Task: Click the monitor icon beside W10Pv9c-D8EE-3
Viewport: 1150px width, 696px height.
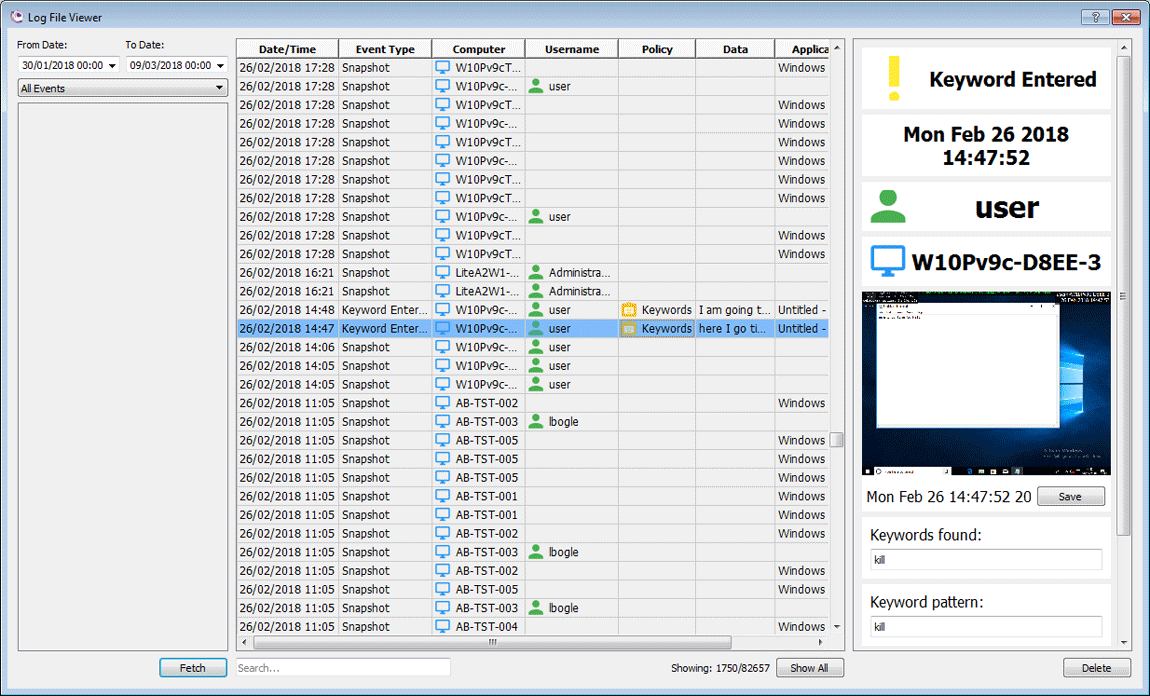Action: [x=887, y=262]
